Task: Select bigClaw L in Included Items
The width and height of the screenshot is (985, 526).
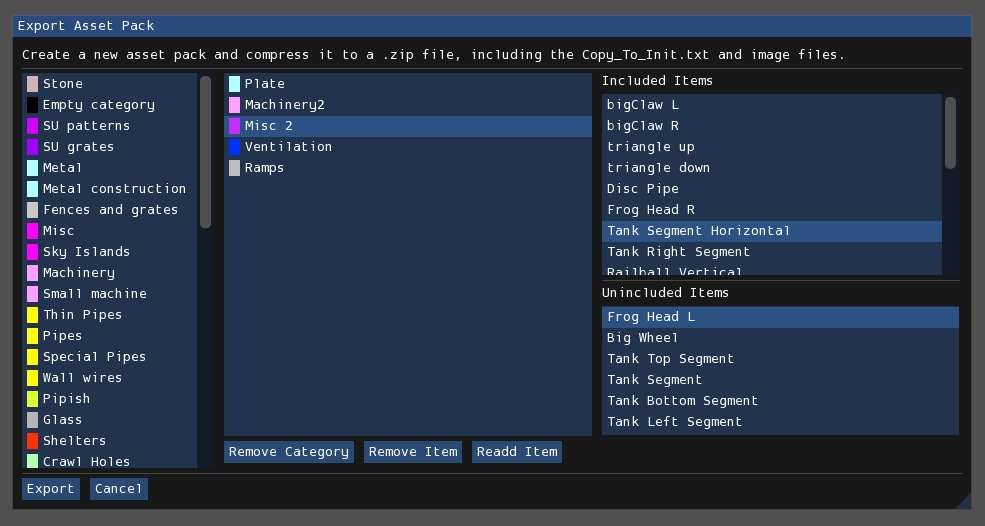Action: pos(772,105)
